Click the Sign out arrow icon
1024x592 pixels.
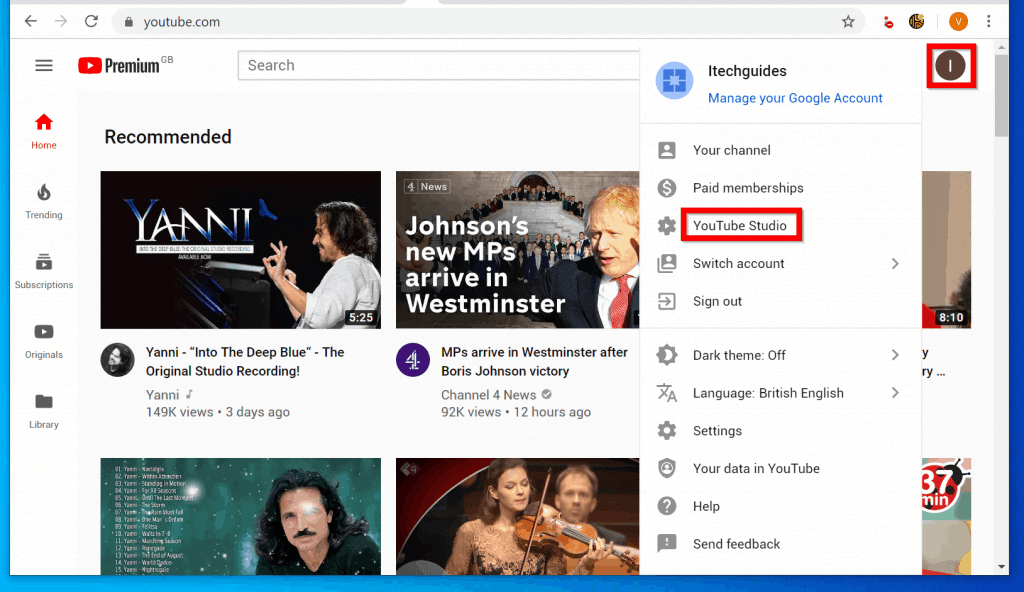(x=667, y=301)
